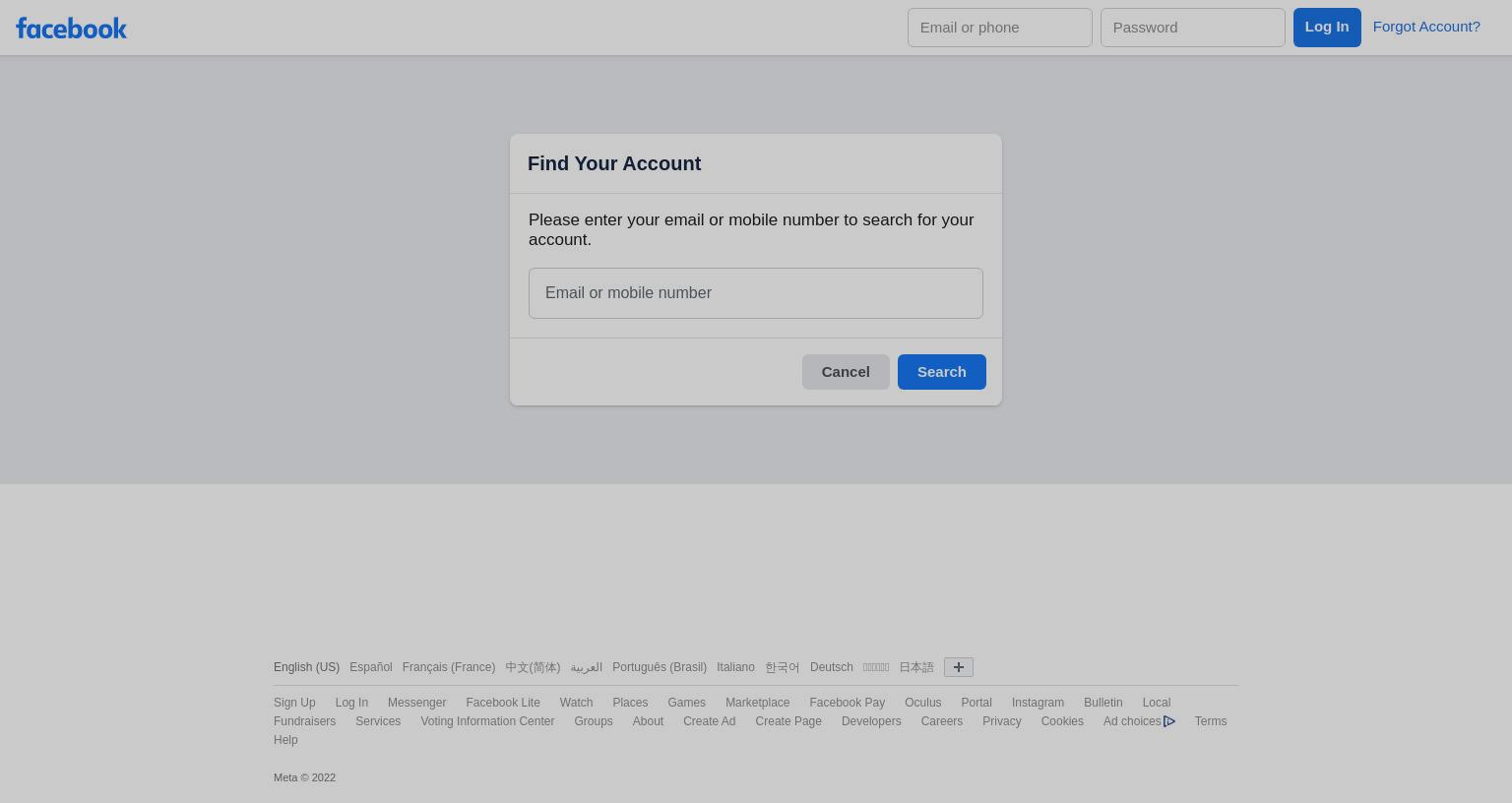Viewport: 1512px width, 803px height.
Task: Open the Portal footer link
Action: coord(976,703)
